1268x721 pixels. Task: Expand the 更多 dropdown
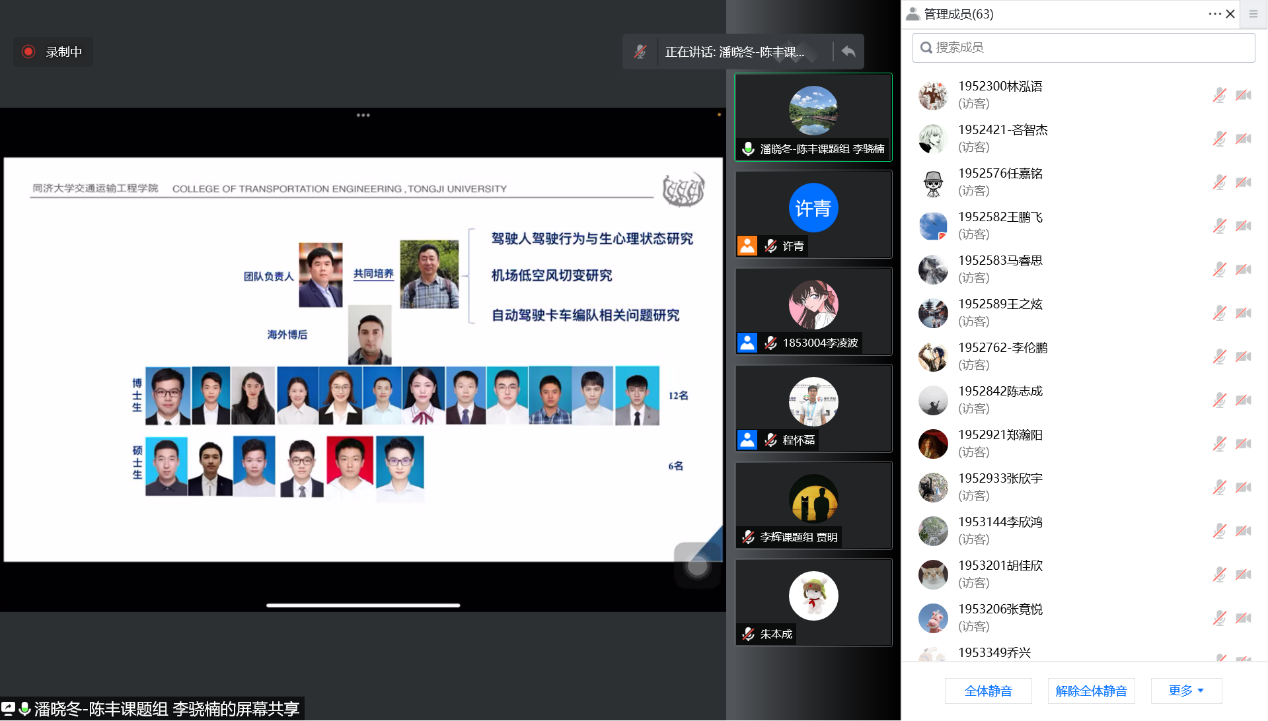coord(1186,691)
